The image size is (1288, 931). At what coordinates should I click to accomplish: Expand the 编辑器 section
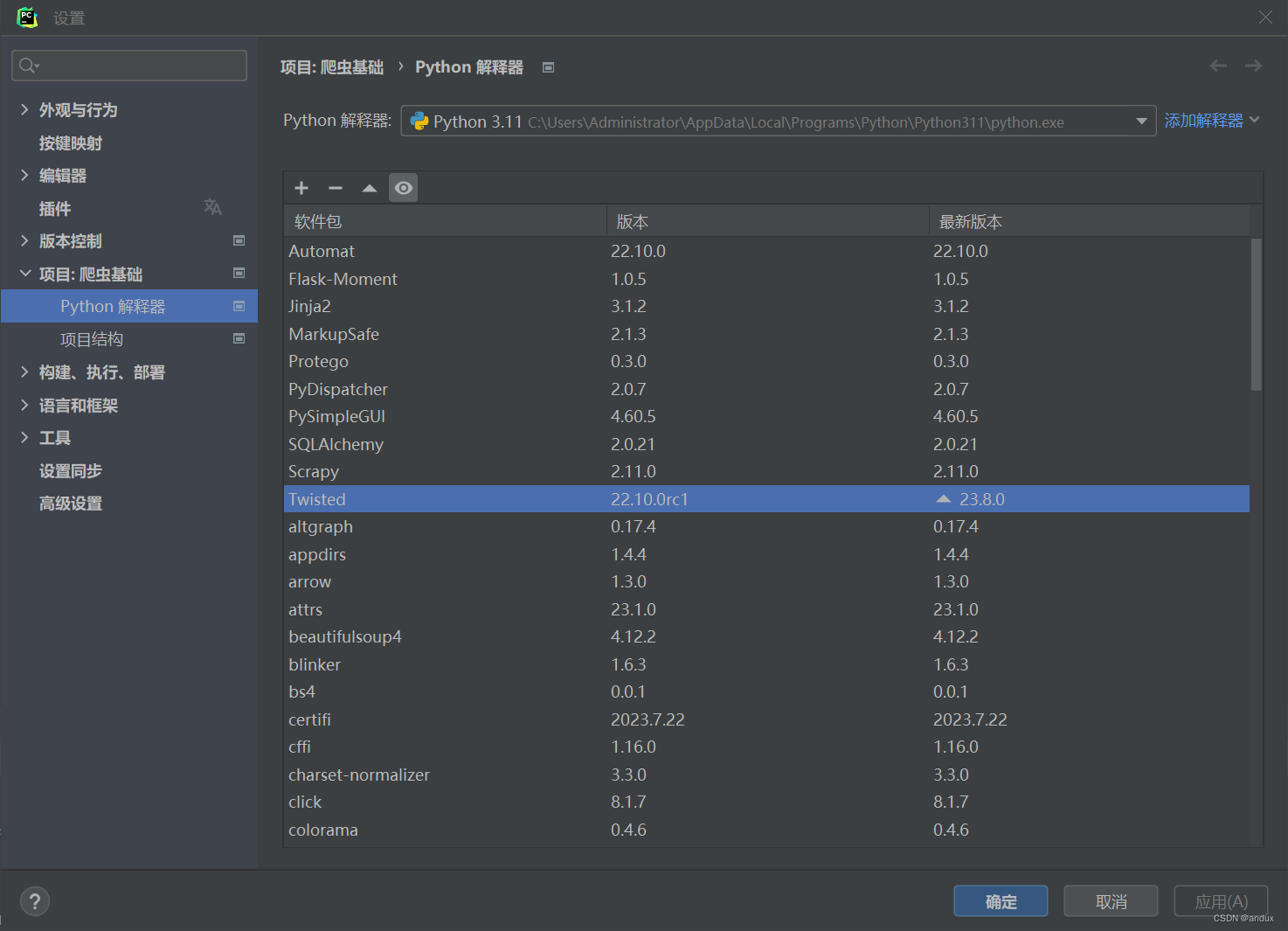24,175
